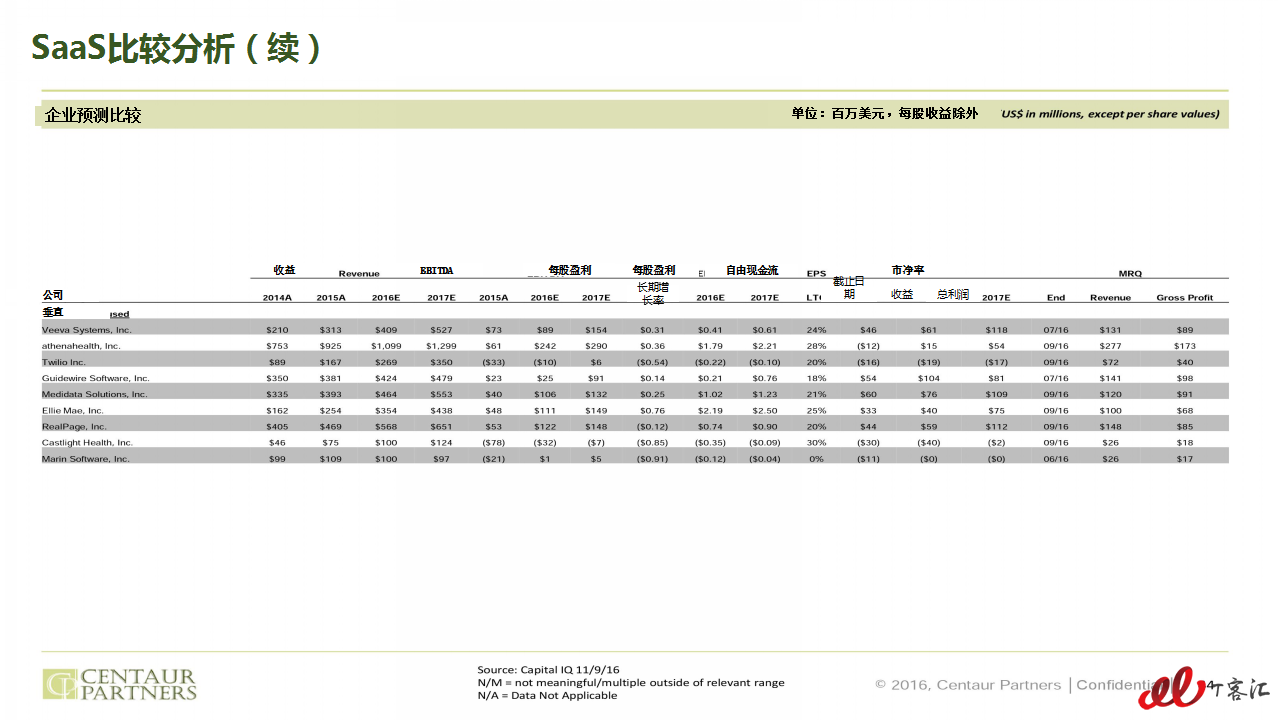
Task: Click Veeva Systems $527 2017E revenue cell
Action: [441, 329]
